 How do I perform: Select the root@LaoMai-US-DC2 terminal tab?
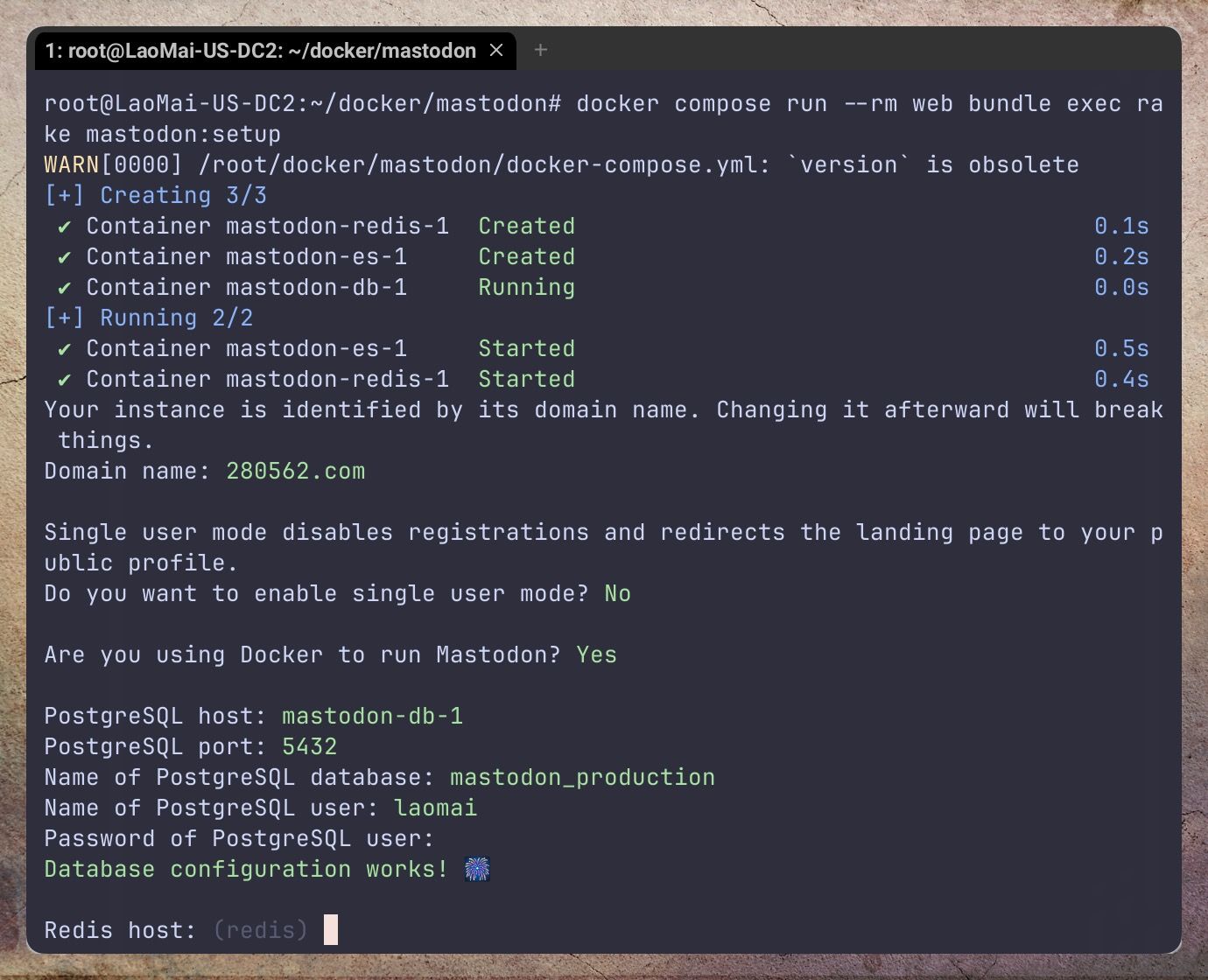[x=275, y=51]
